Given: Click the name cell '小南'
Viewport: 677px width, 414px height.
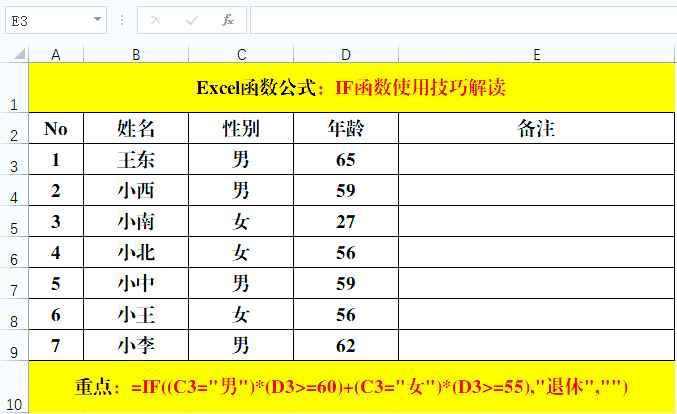Looking at the screenshot, I should pyautogui.click(x=136, y=221).
